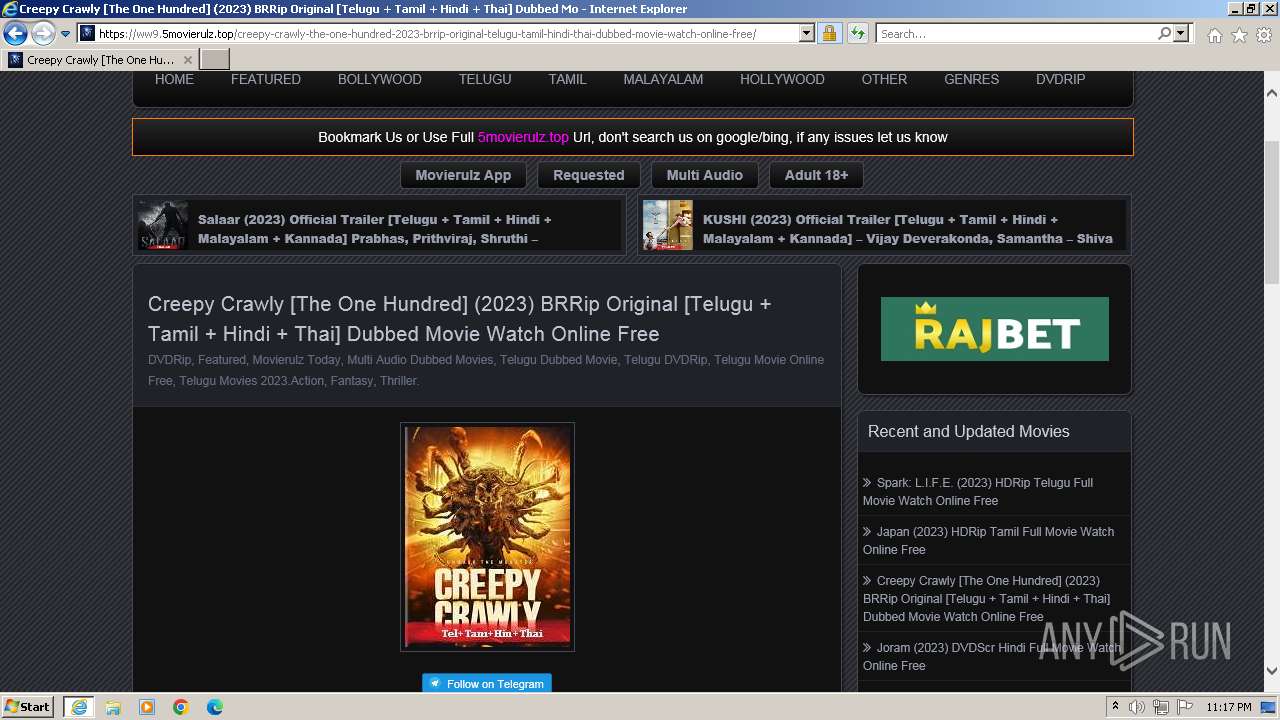Viewport: 1280px width, 720px height.
Task: Open the media player taskbar icon
Action: 147,707
